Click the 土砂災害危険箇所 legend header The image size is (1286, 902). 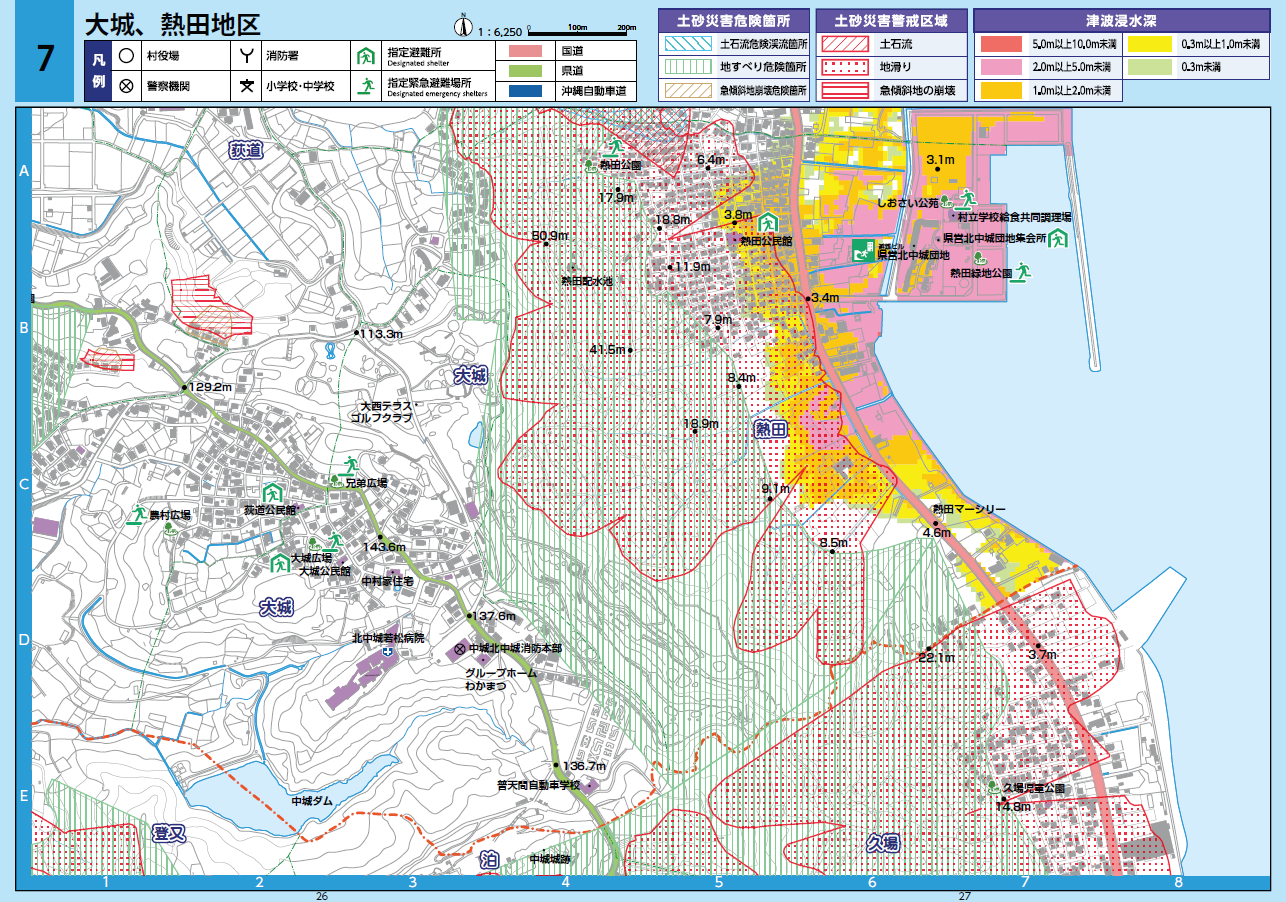point(733,19)
